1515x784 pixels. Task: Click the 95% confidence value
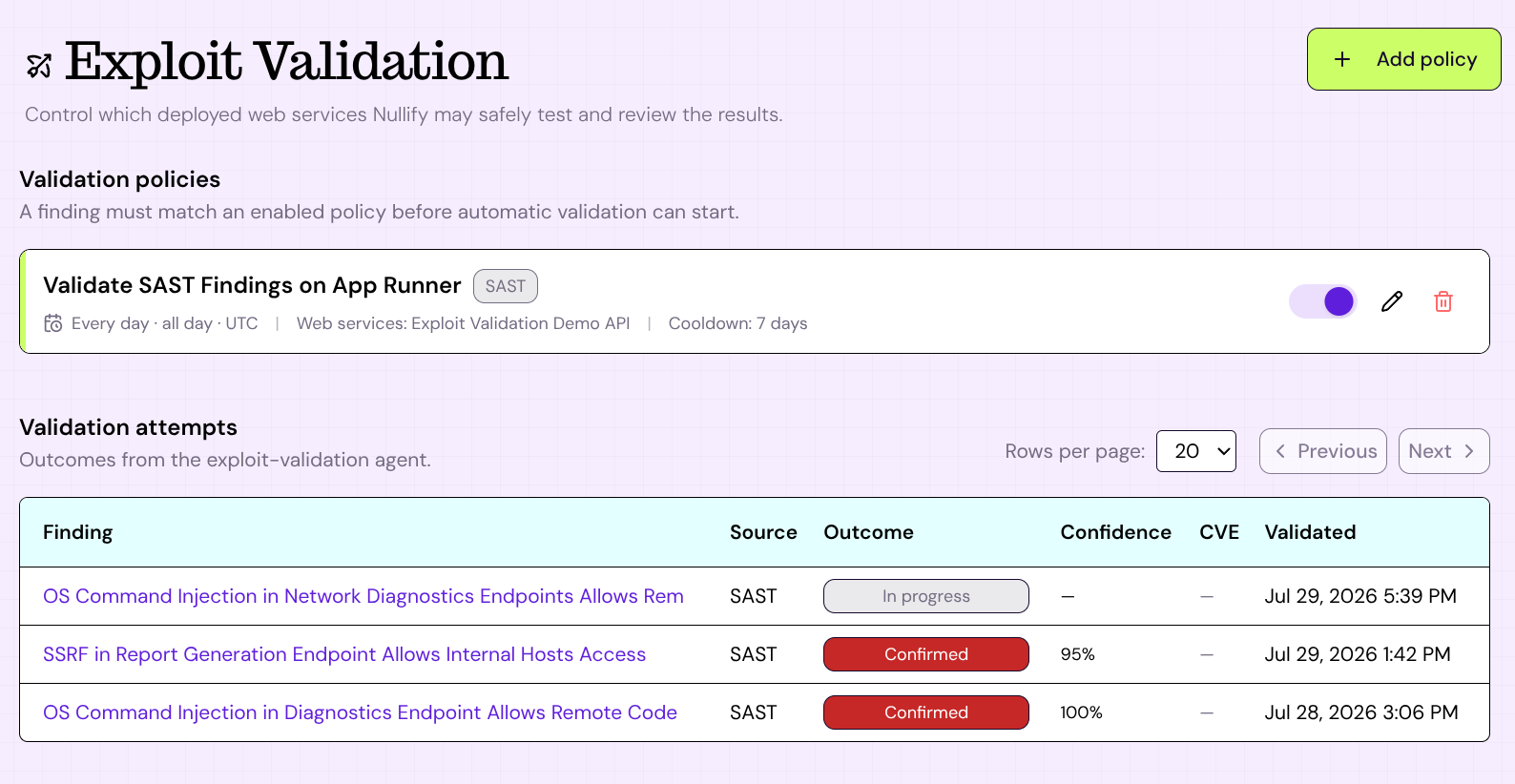[x=1078, y=654]
